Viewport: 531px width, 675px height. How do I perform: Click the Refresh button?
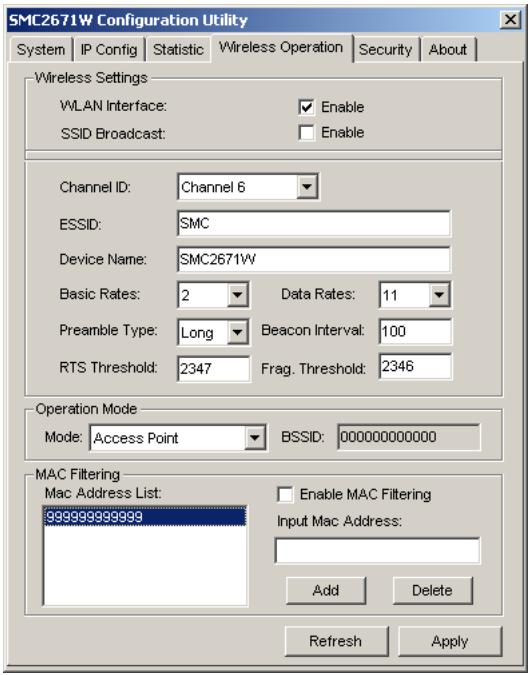pos(336,641)
